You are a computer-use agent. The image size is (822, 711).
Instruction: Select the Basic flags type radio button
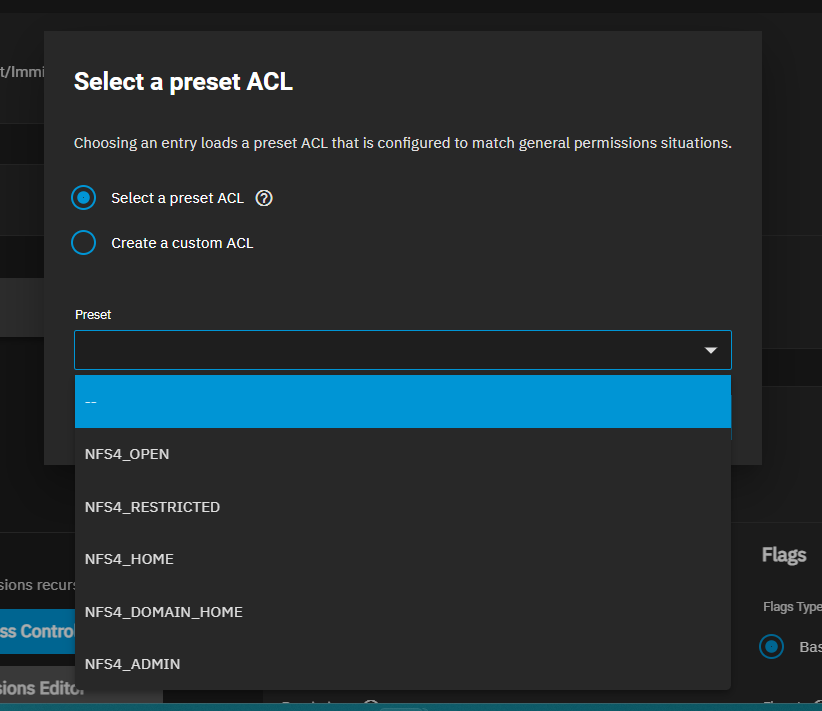click(x=771, y=646)
